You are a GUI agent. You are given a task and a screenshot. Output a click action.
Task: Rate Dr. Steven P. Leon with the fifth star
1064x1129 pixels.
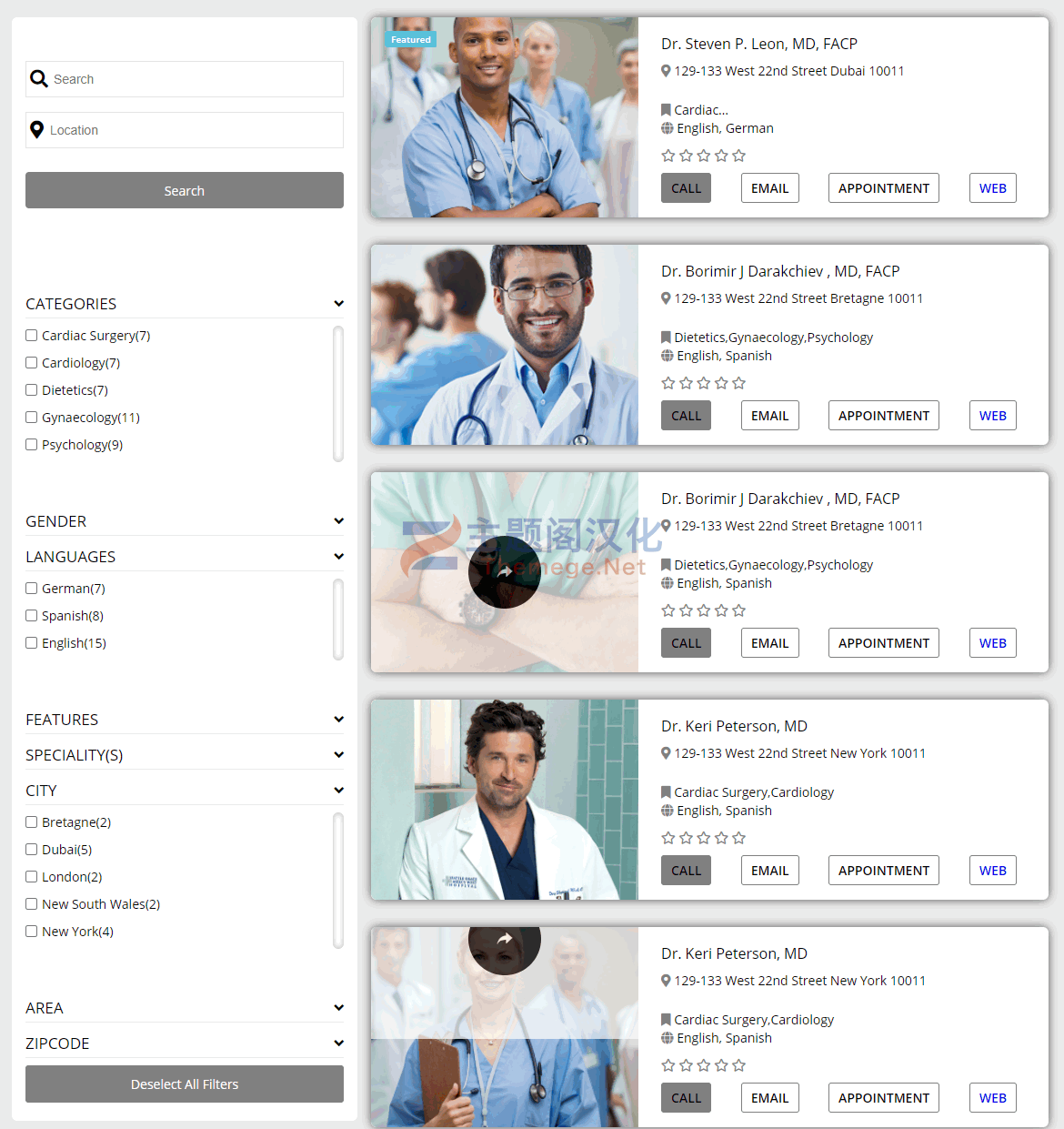(738, 156)
